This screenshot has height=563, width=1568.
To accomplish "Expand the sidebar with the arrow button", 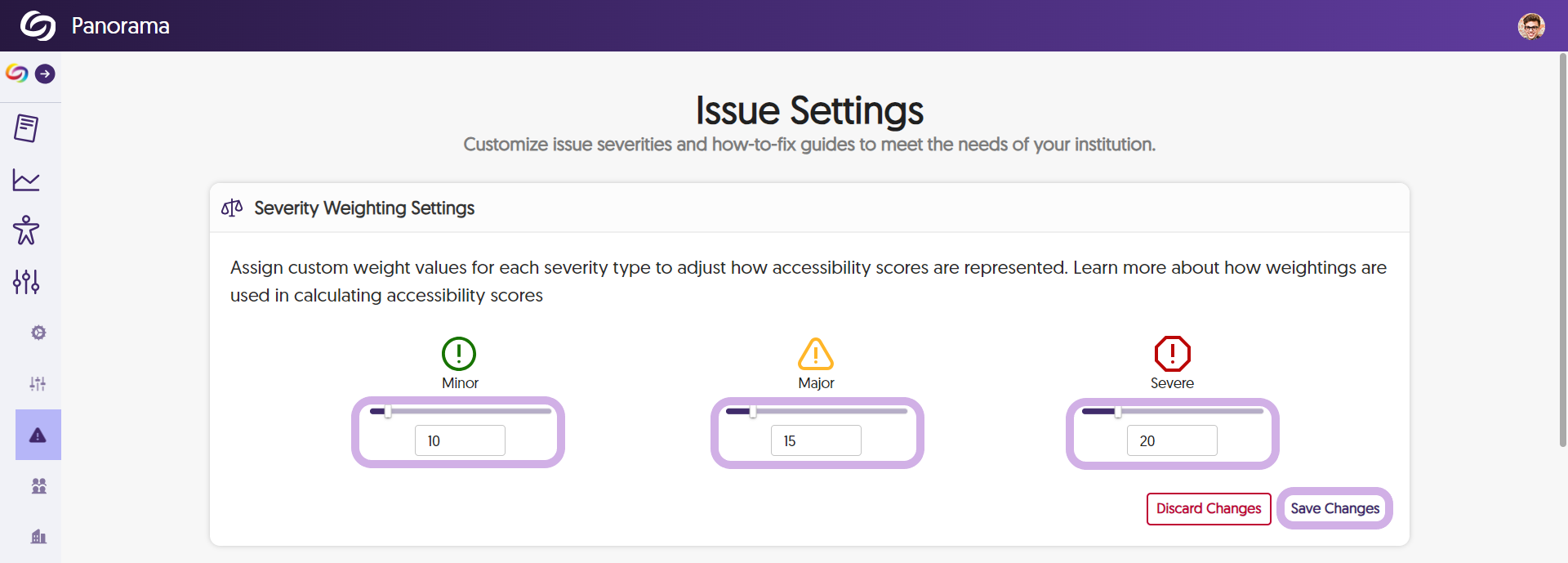I will point(45,74).
